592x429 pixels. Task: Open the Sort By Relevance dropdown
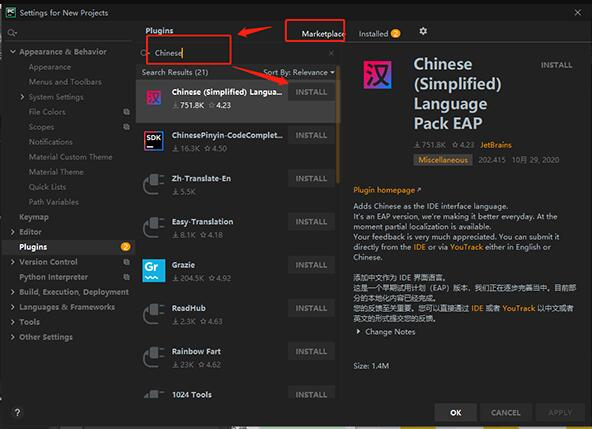tap(299, 72)
